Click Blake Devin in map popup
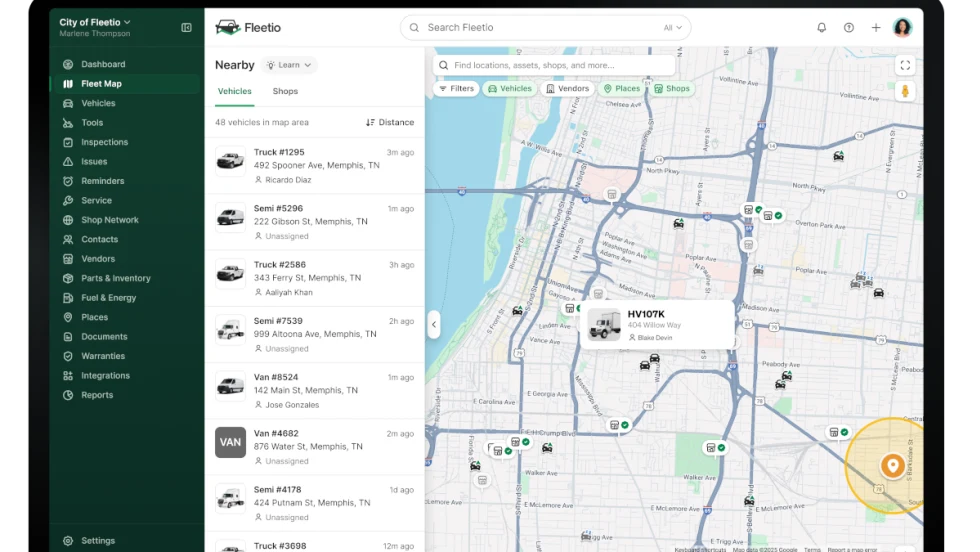Image resolution: width=980 pixels, height=552 pixels. (x=654, y=338)
